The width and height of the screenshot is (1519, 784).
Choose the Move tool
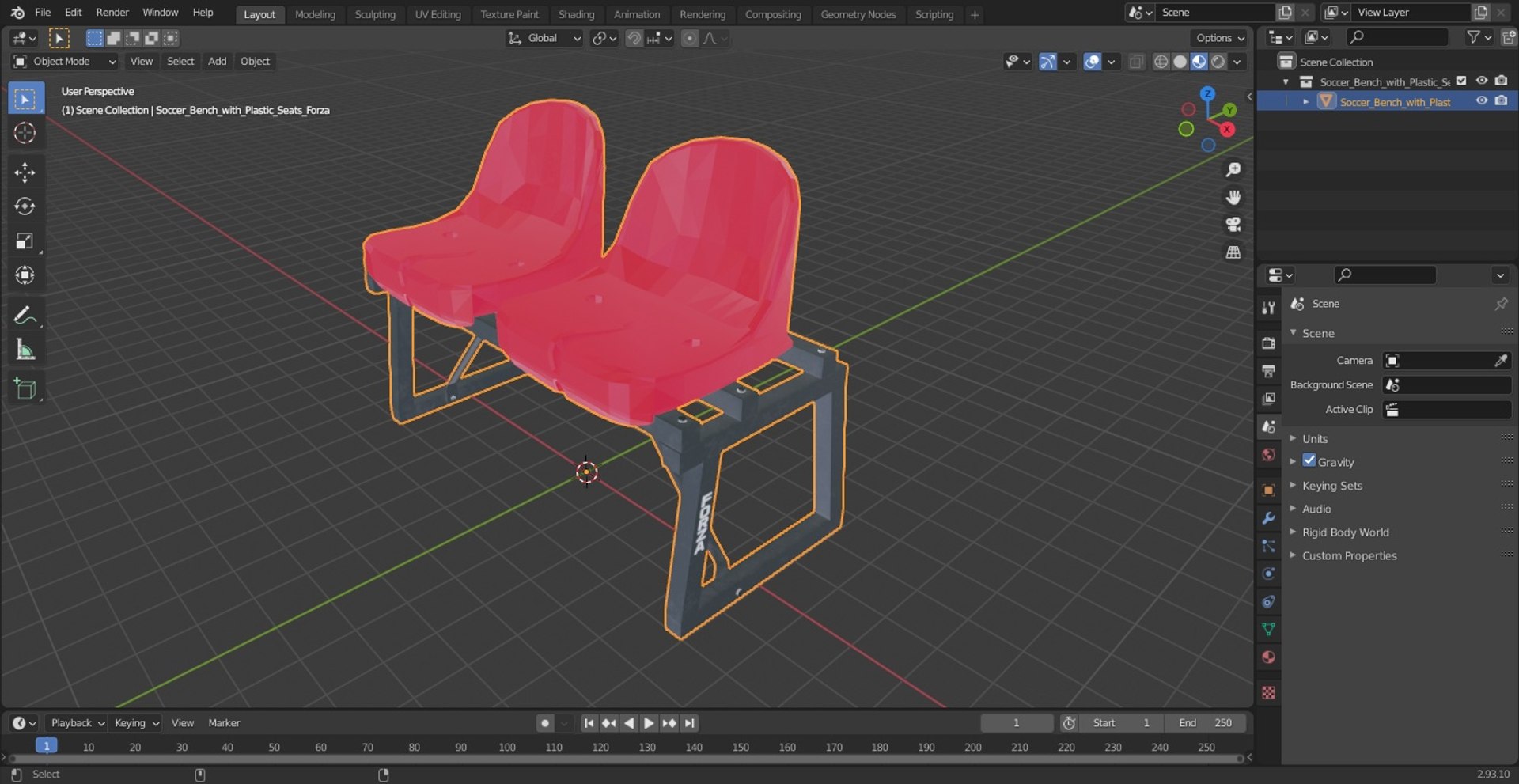click(x=25, y=172)
